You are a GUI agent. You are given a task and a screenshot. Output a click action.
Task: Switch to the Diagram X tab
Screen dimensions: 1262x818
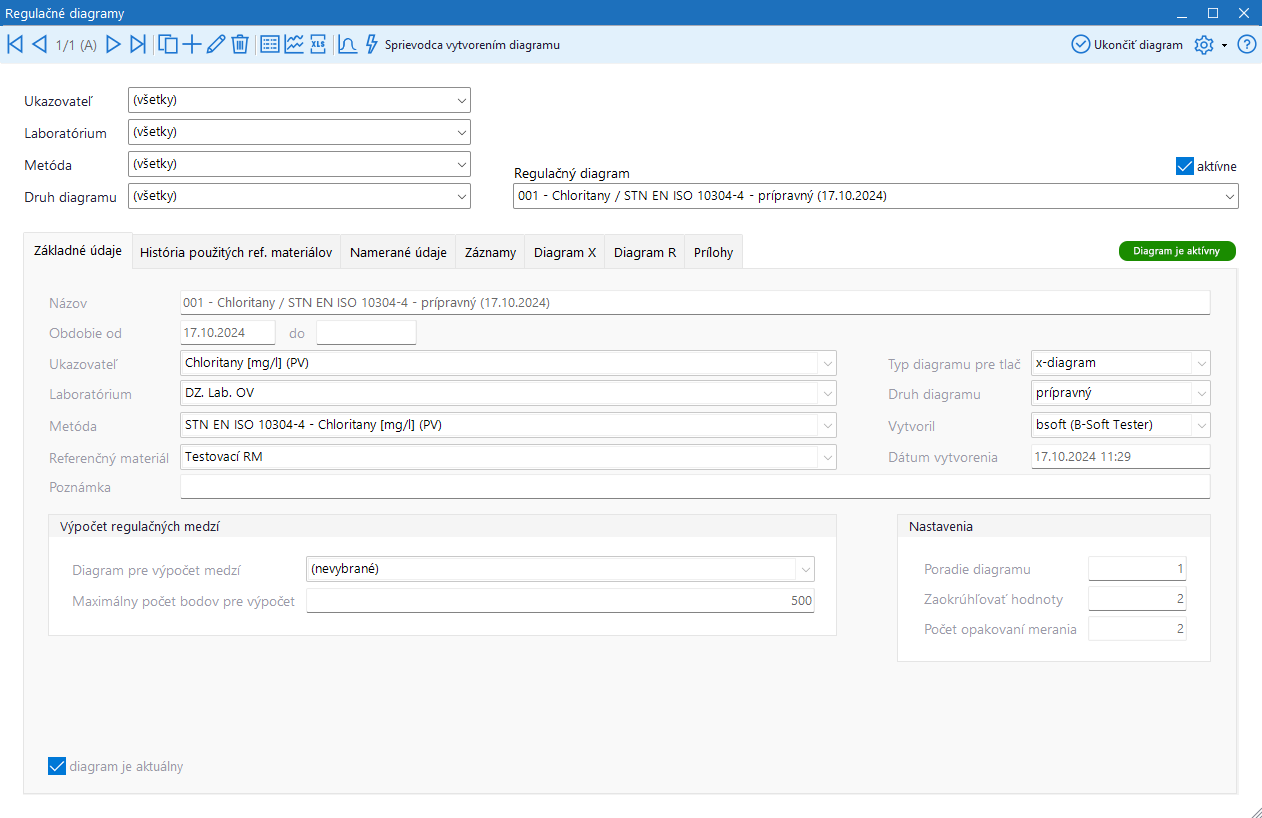coord(564,253)
